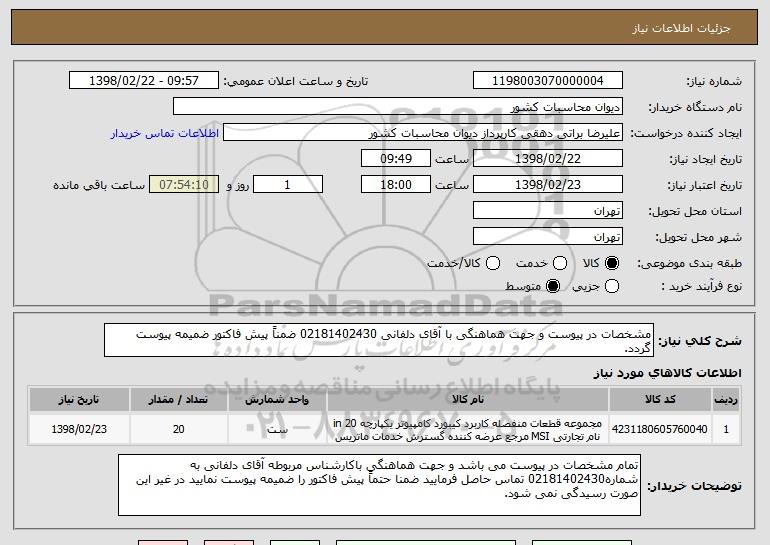Click the delivery province field تهران
Viewport: 770px width, 545px height.
coord(548,211)
